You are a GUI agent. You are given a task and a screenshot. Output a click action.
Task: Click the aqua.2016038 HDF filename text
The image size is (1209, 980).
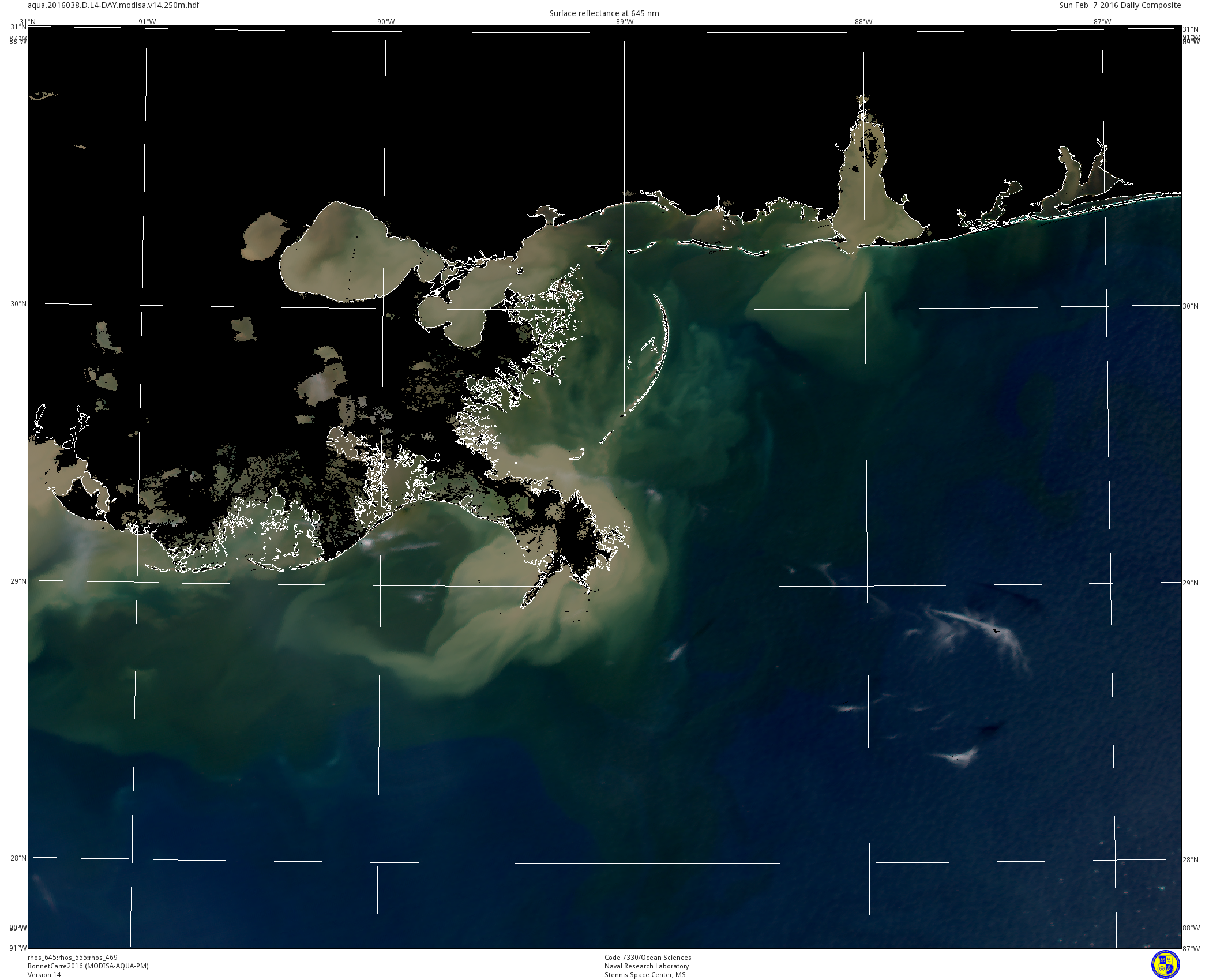pos(114,5)
